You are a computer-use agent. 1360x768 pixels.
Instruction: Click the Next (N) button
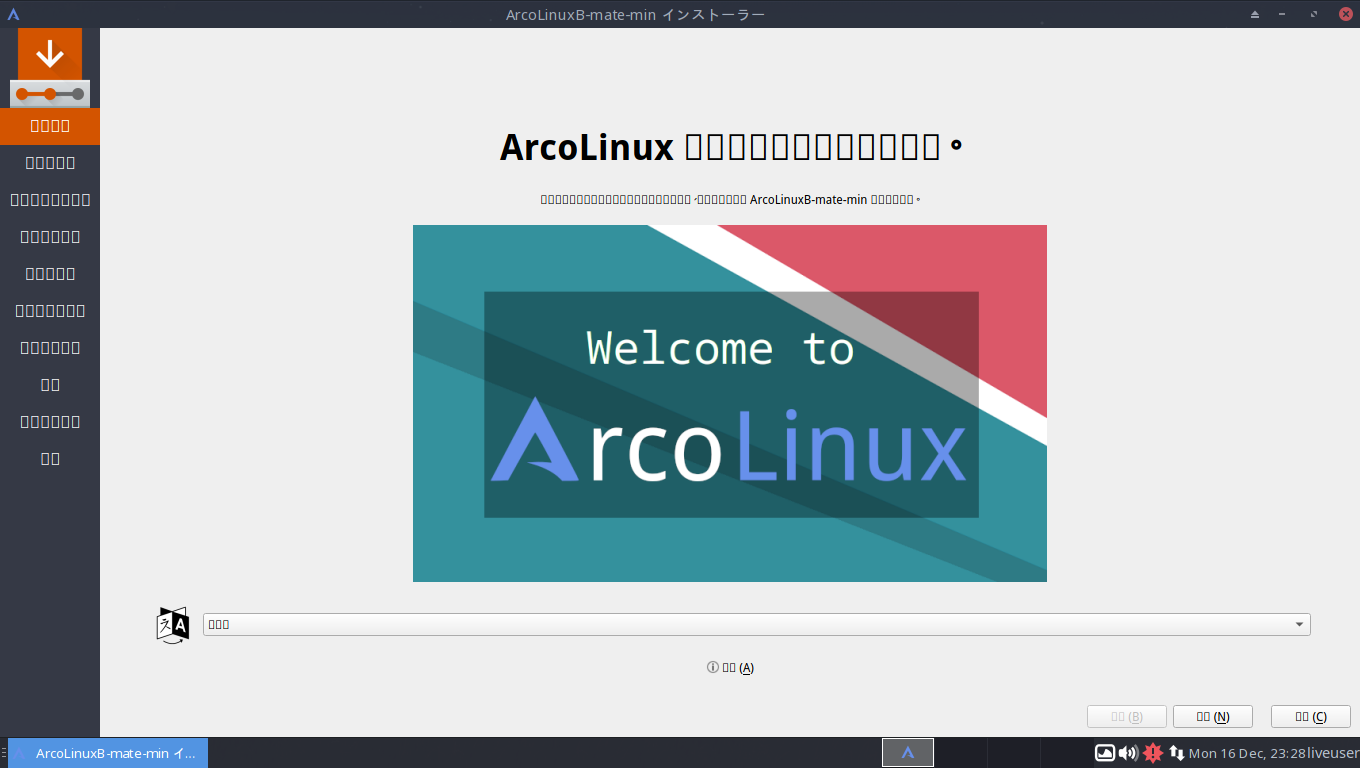(x=1212, y=717)
